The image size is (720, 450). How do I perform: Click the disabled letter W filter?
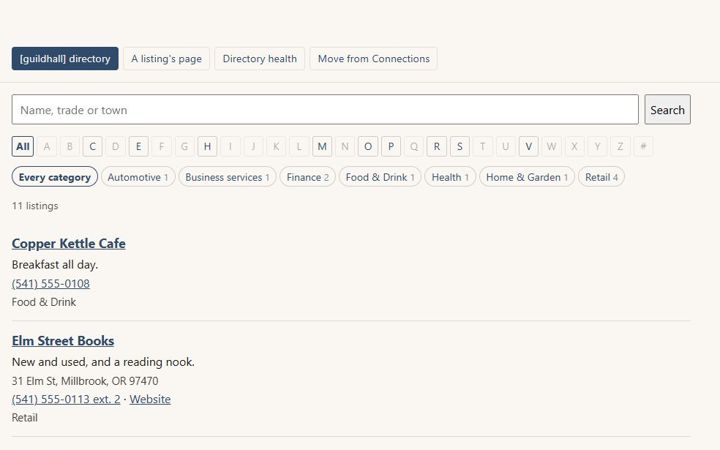[x=551, y=146]
